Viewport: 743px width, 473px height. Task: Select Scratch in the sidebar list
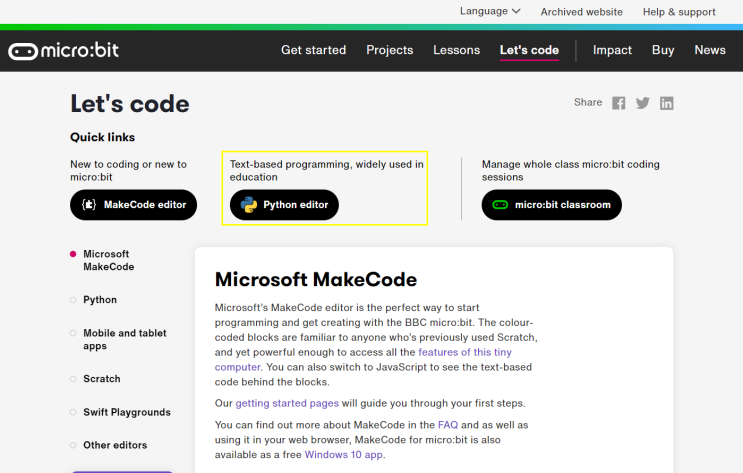pos(102,379)
